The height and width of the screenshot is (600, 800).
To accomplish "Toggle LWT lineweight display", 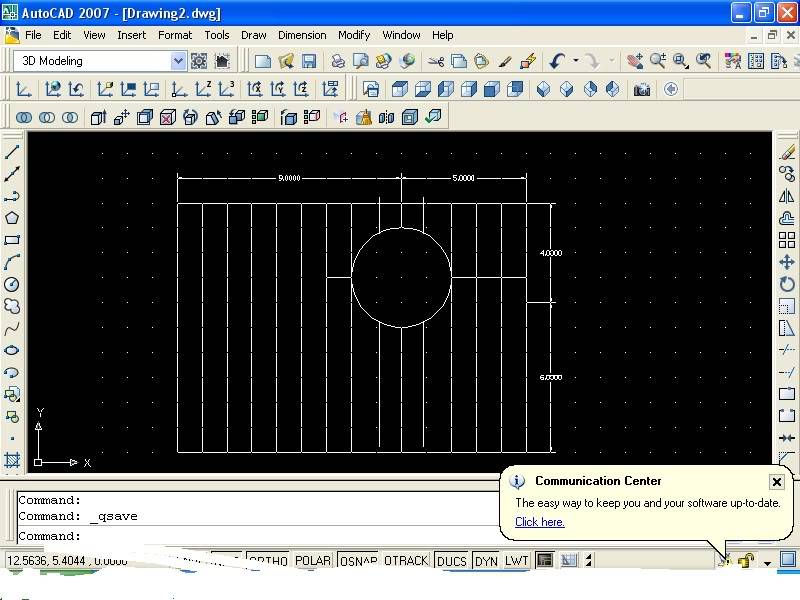I will (x=517, y=561).
